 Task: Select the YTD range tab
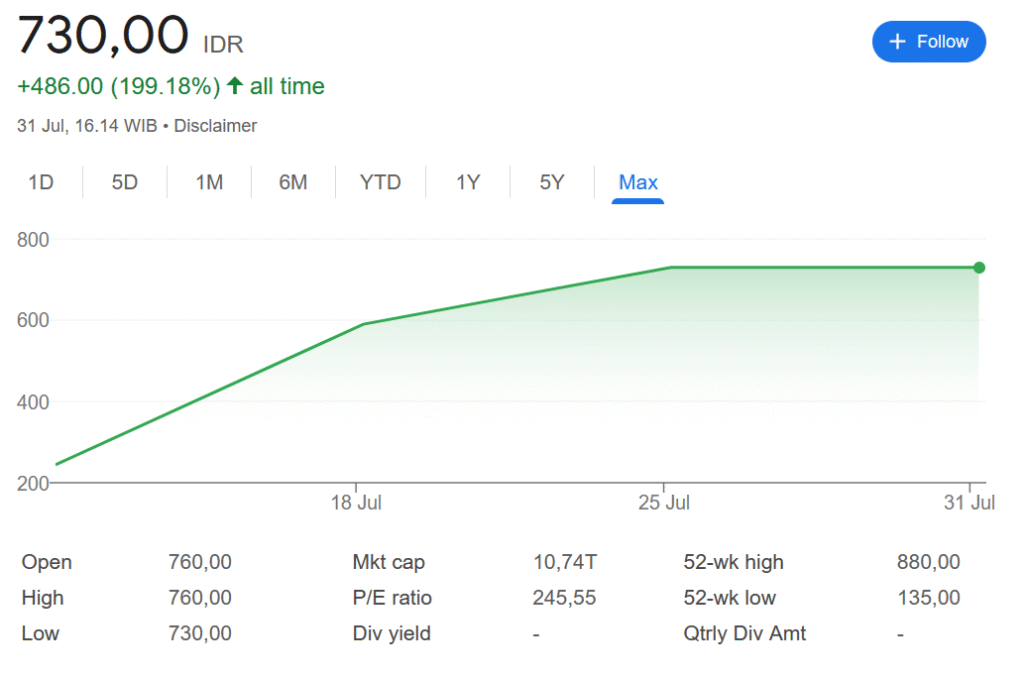tap(380, 182)
